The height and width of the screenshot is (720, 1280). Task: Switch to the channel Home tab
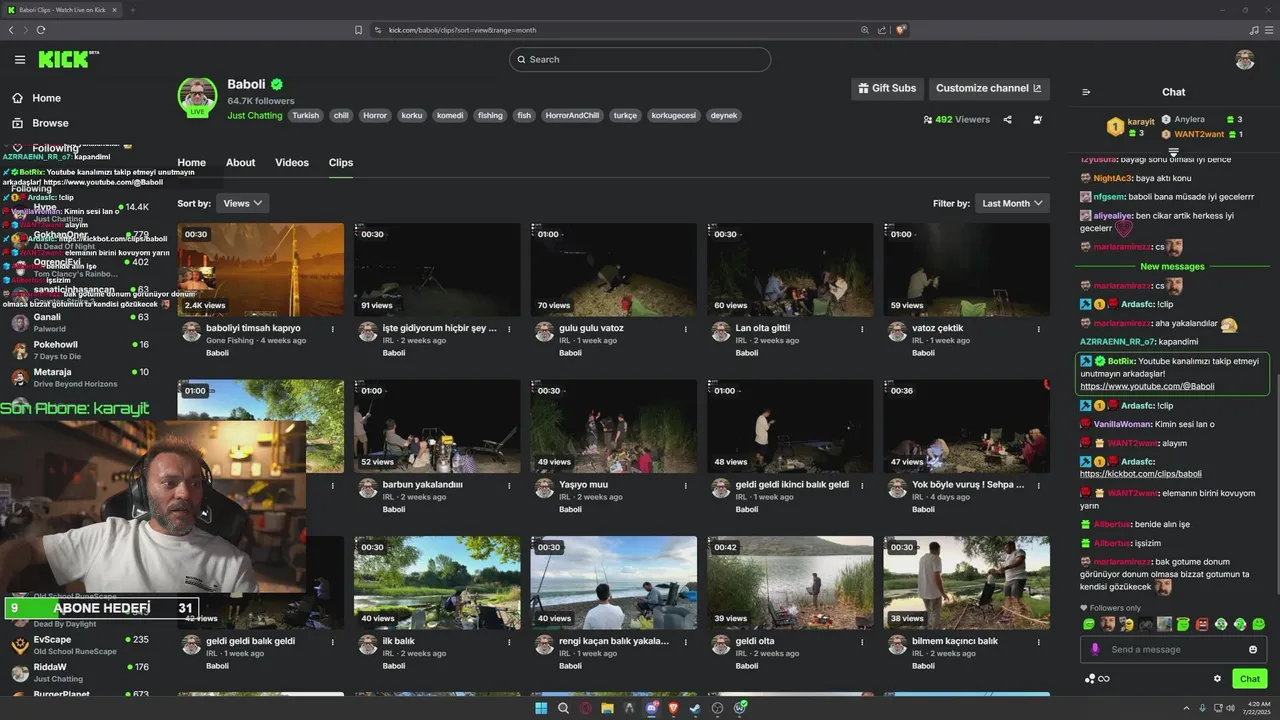(191, 163)
